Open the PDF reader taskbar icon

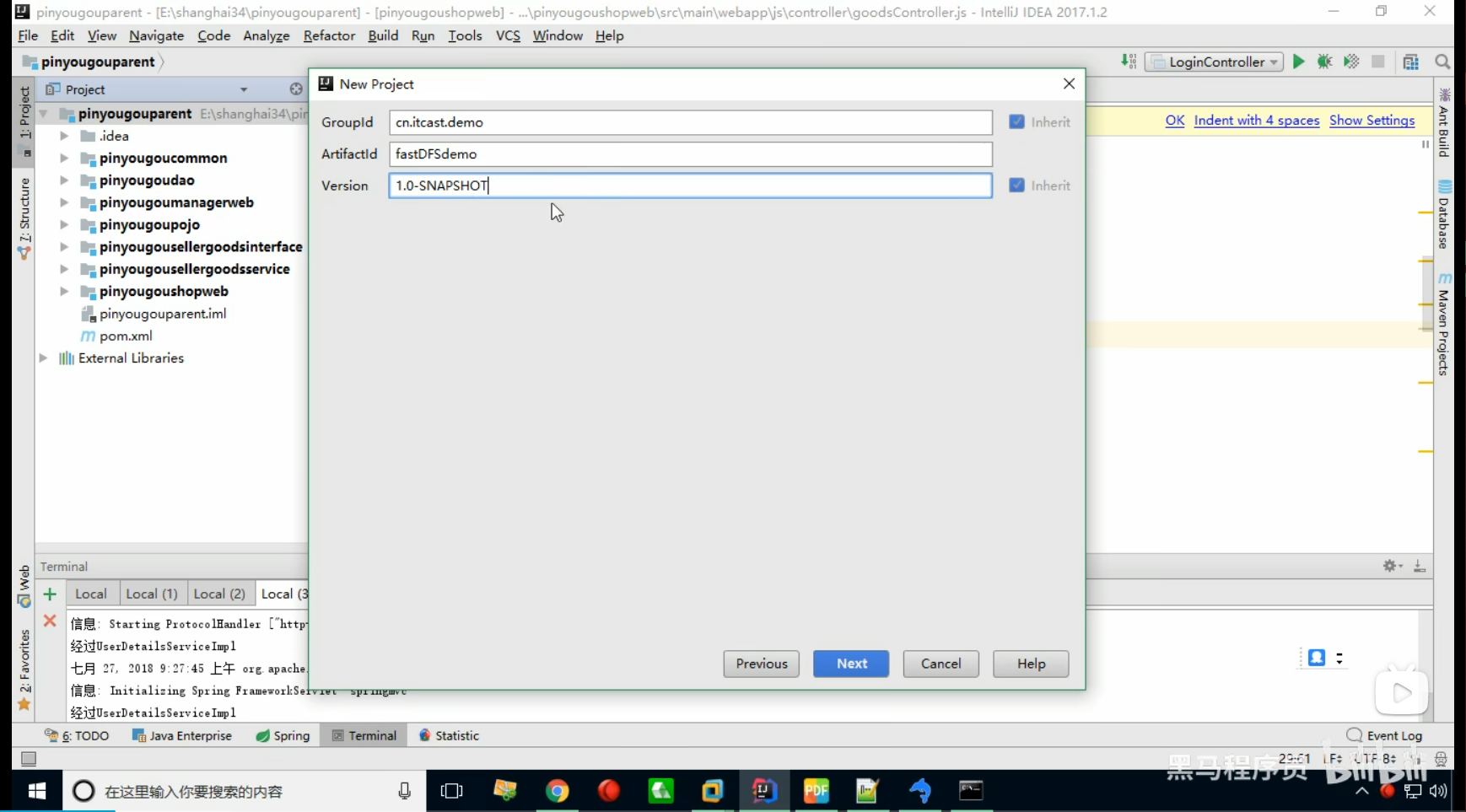pos(817,791)
